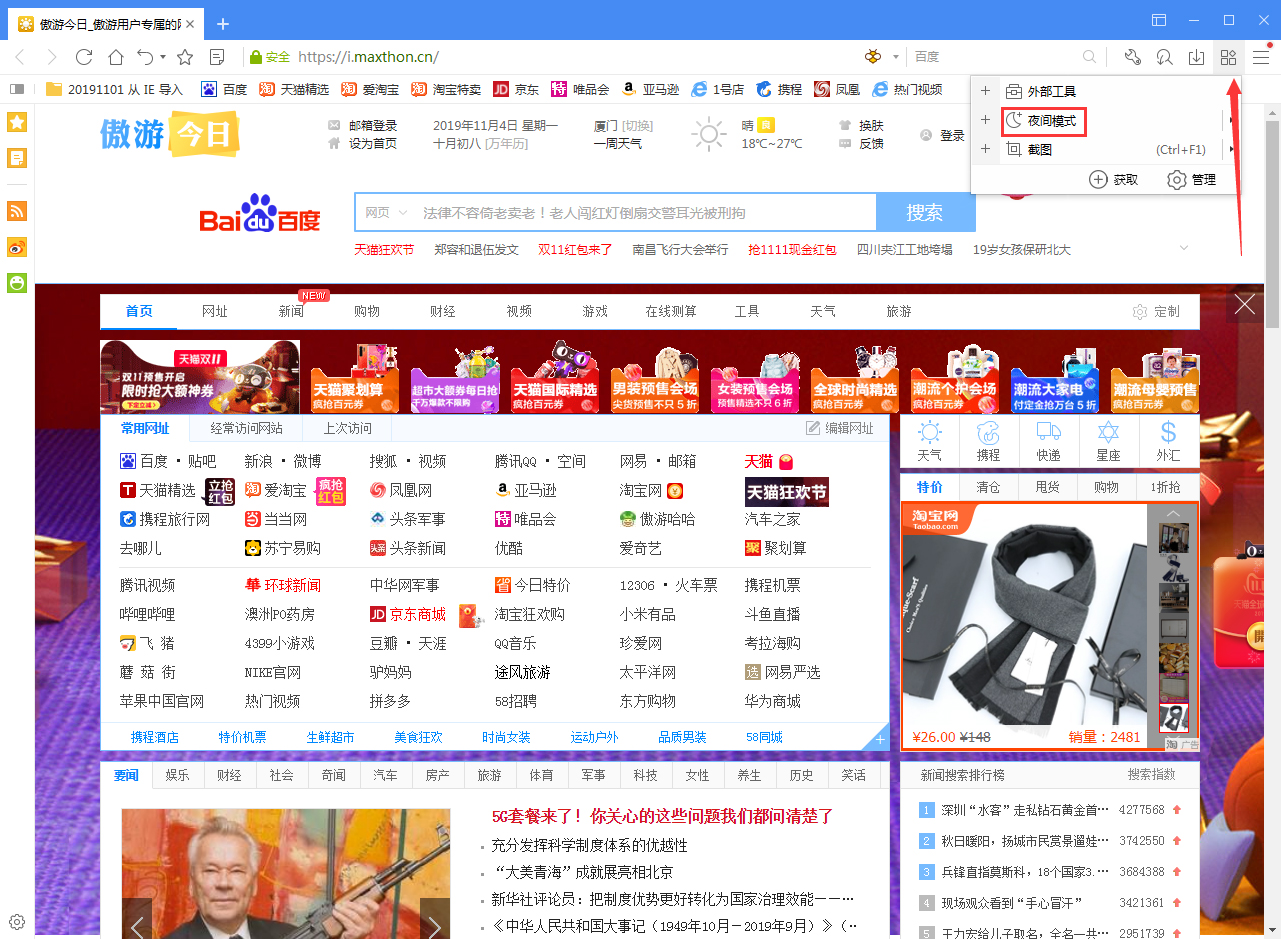Switch to the 购物 navigation tab
This screenshot has width=1281, height=939.
coord(367,312)
